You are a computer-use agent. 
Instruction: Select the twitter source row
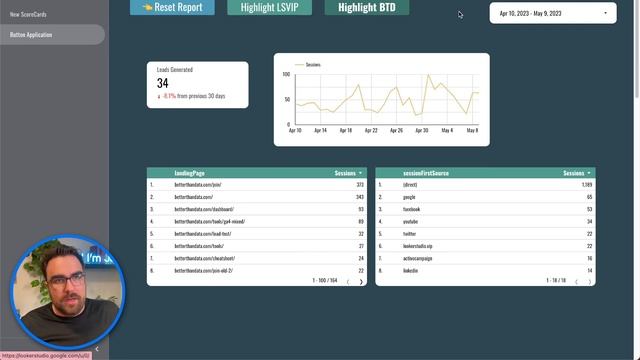(x=485, y=233)
